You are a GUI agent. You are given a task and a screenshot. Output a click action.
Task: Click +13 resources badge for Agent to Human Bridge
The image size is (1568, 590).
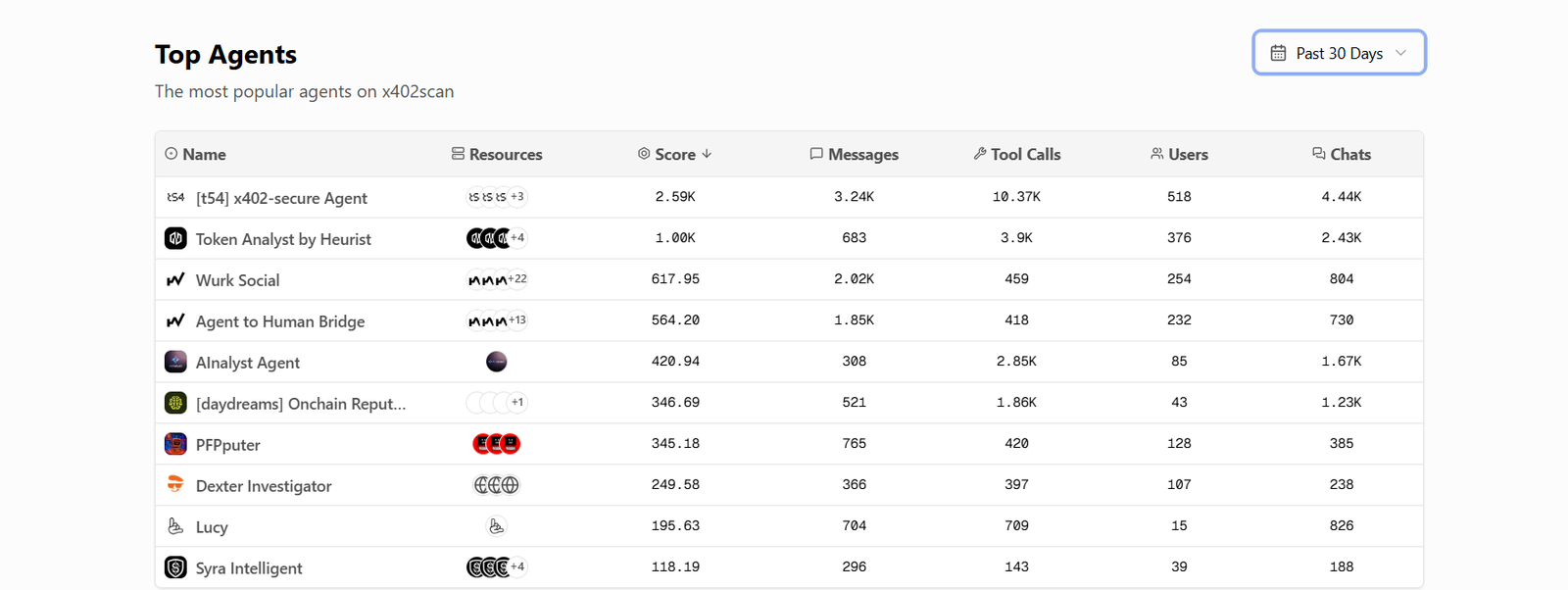517,320
